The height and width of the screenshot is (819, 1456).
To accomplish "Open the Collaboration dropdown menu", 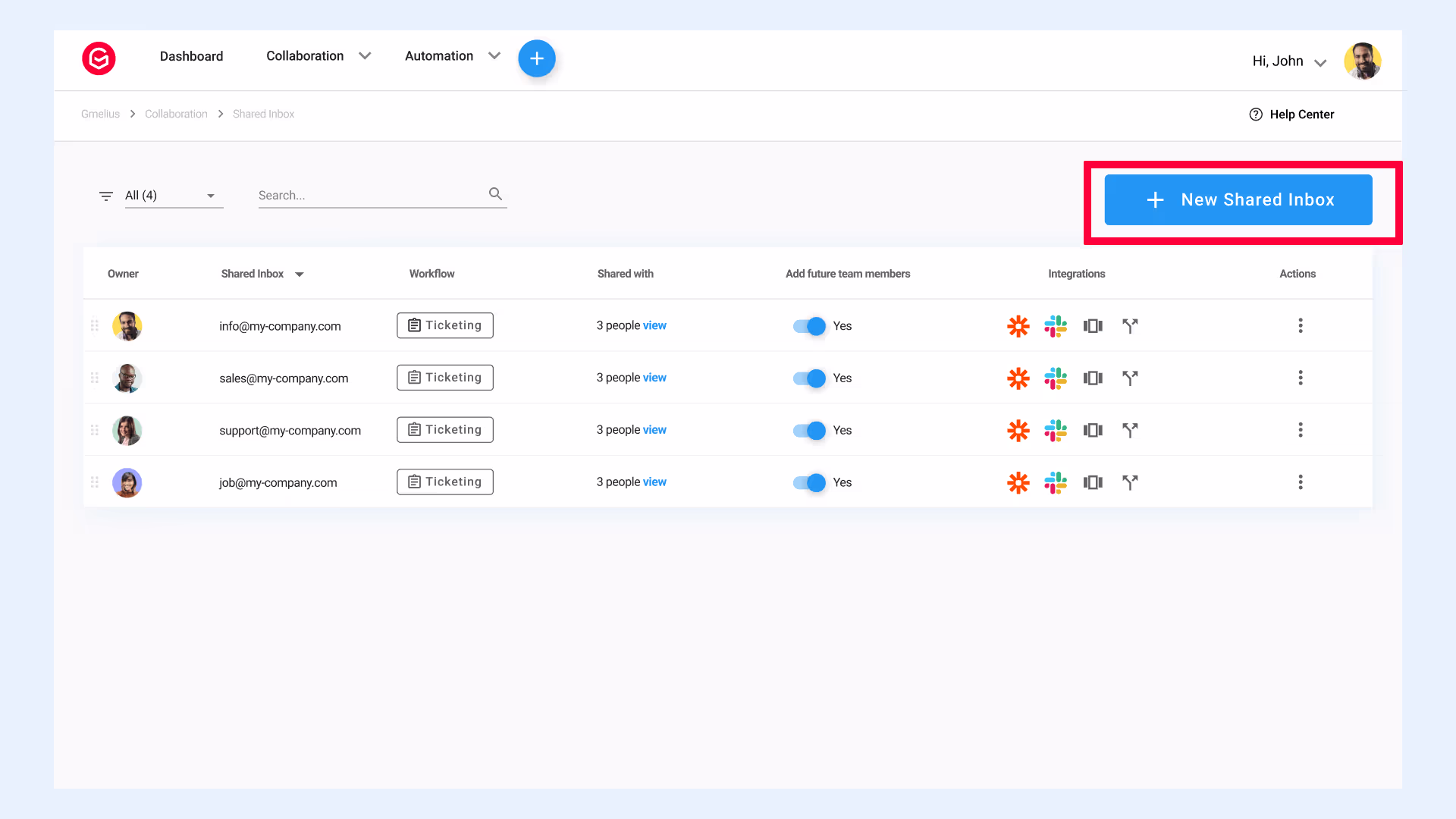I will tap(318, 55).
